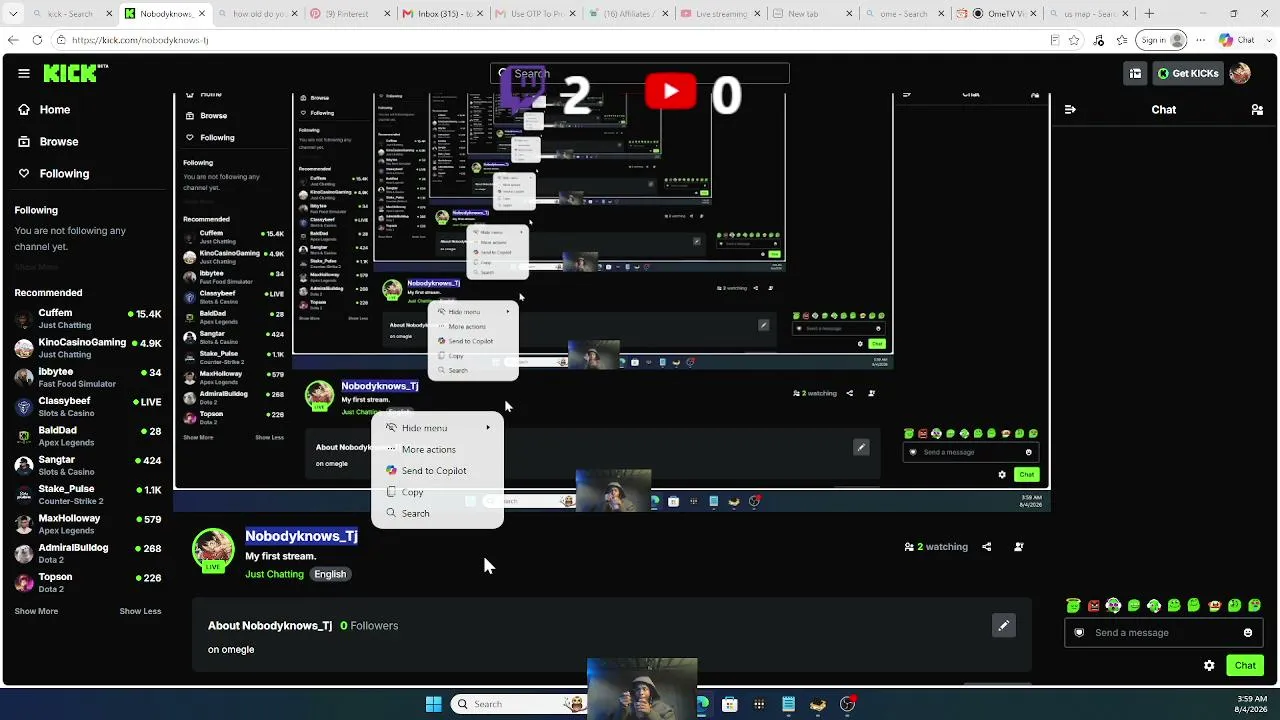Open the emoji picker in message box
Viewport: 1280px width, 720px height.
[x=1248, y=633]
